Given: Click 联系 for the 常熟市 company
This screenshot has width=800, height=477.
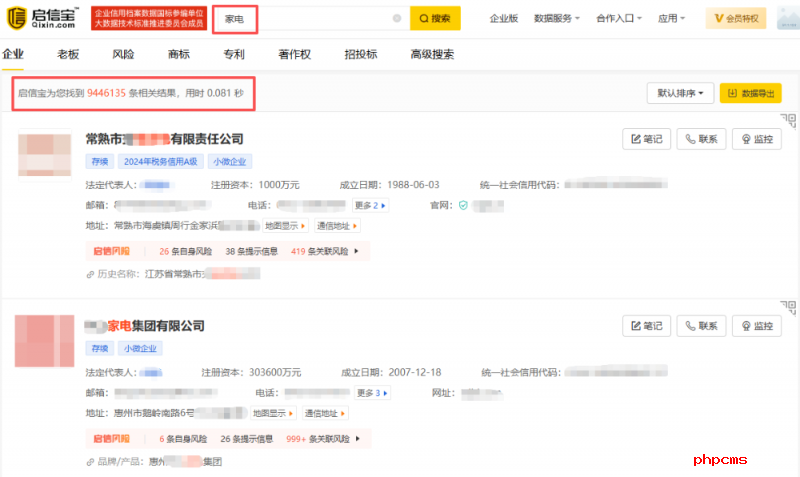Looking at the screenshot, I should point(702,139).
